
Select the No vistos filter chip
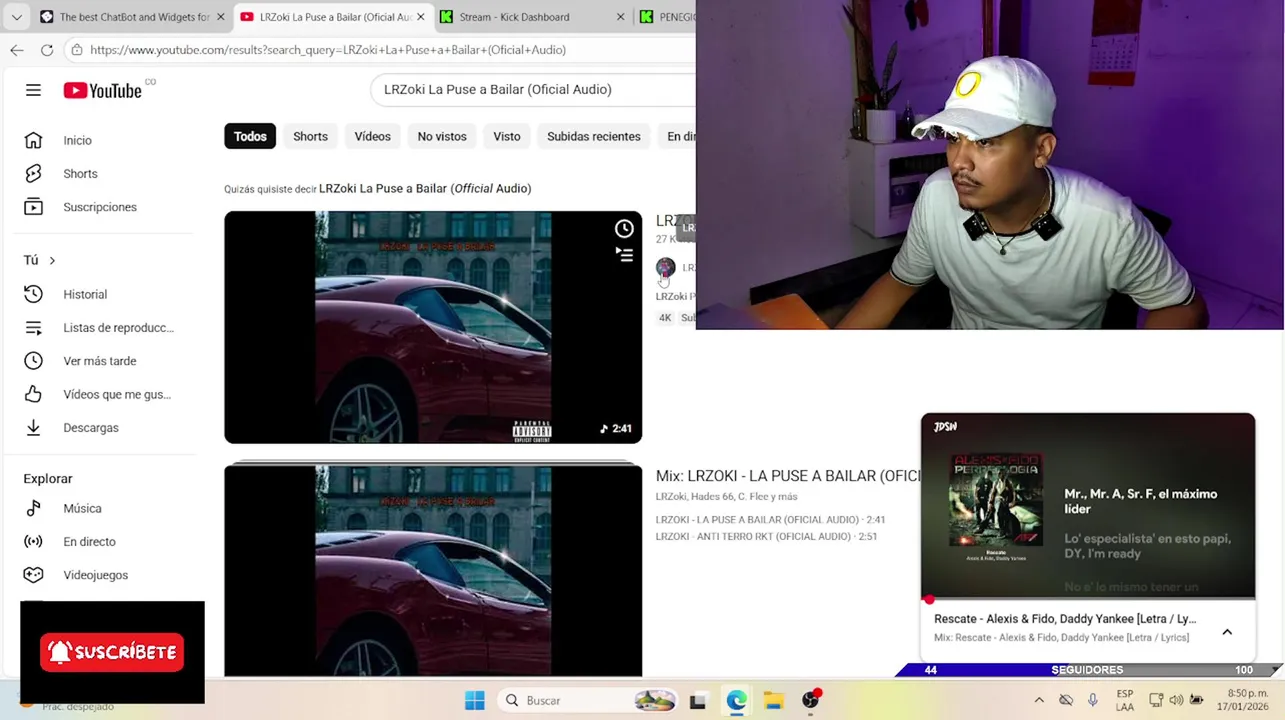(x=442, y=136)
